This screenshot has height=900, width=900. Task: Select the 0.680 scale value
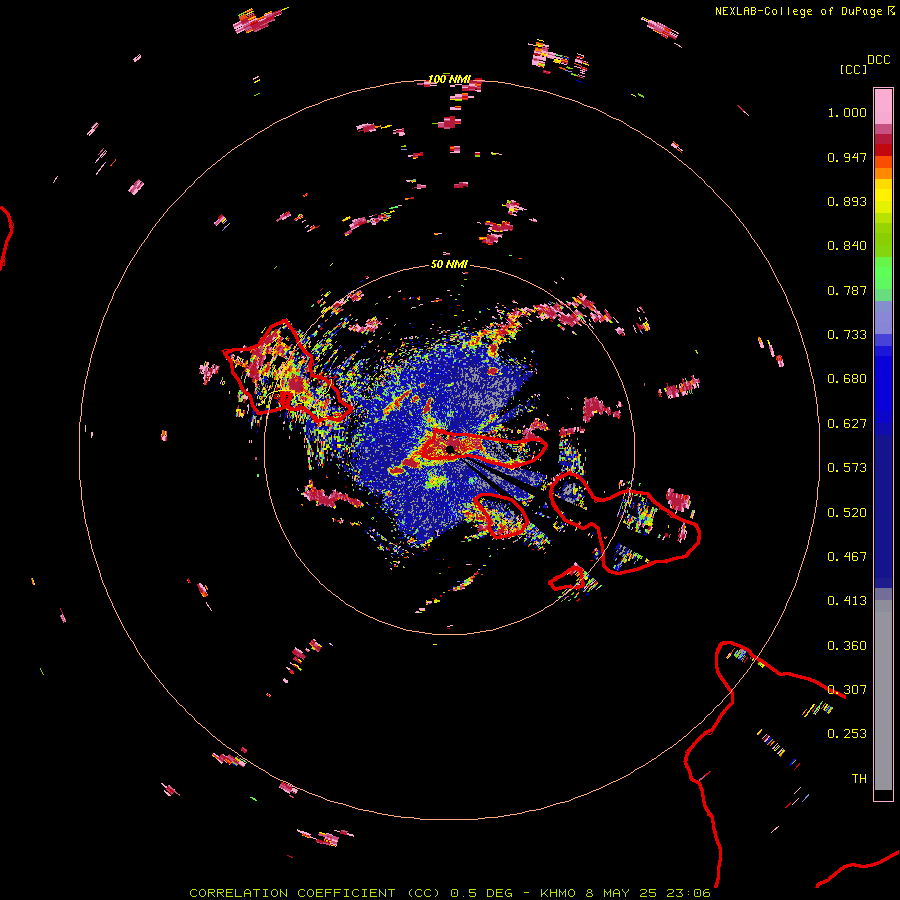click(847, 379)
